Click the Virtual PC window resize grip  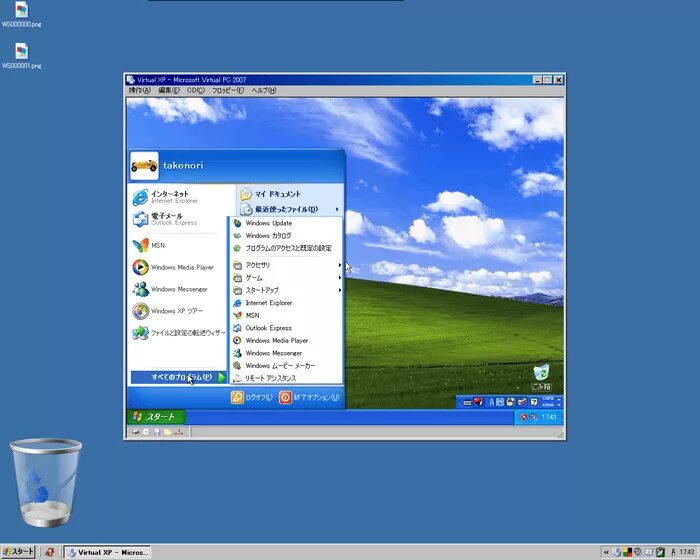pyautogui.click(x=560, y=435)
